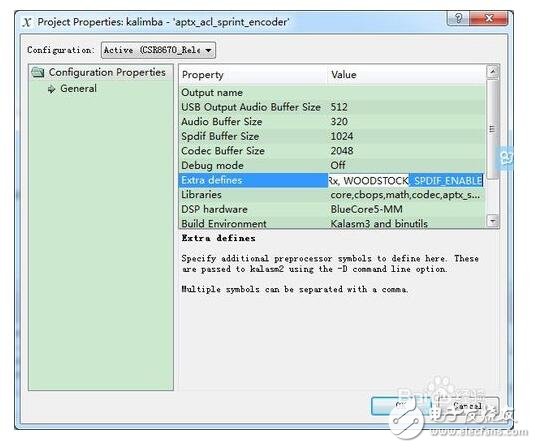Screen dimensions: 536x448
Task: Click the property list scrollbar thumb
Action: coord(492,129)
